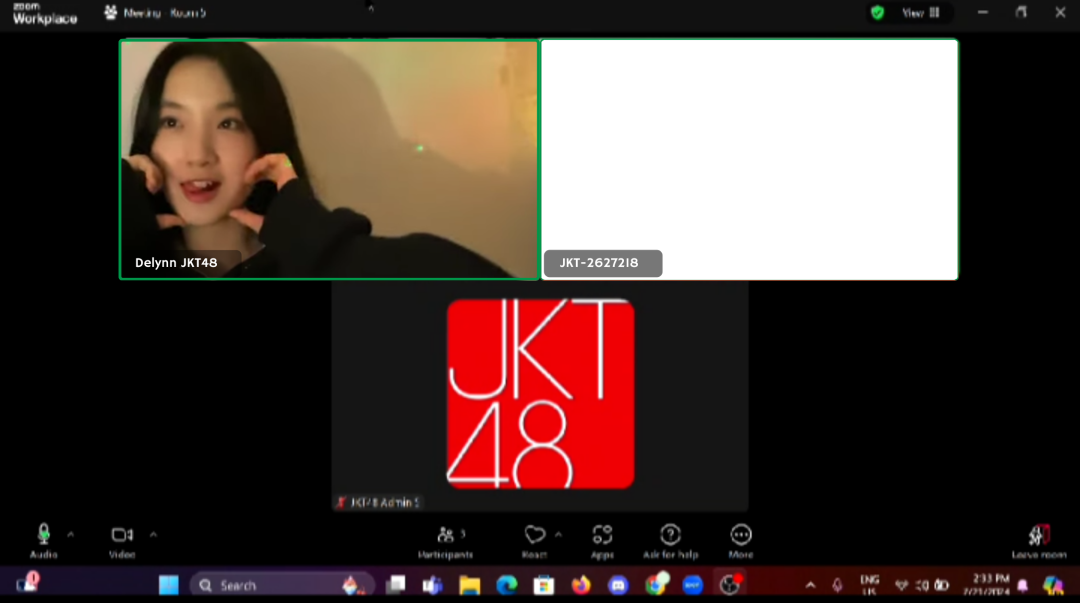The height and width of the screenshot is (603, 1080).
Task: Select the JKT48 Admin logo tile
Action: coord(540,396)
